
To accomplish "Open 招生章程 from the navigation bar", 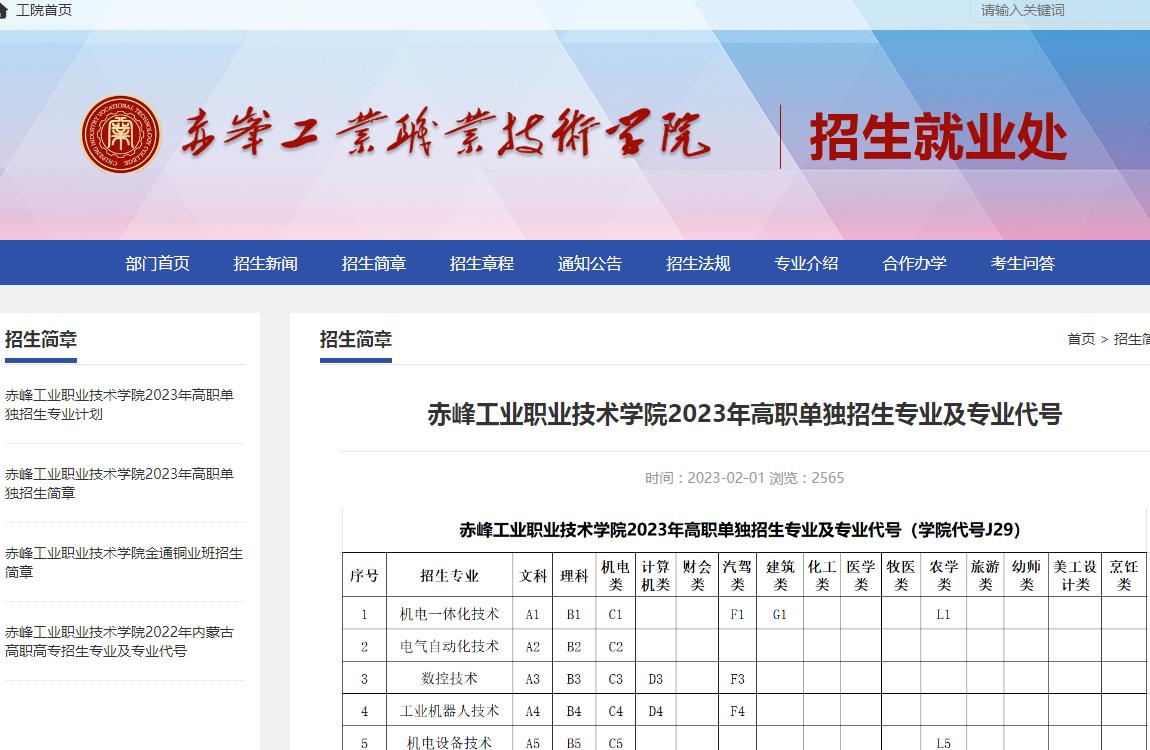I will (482, 263).
